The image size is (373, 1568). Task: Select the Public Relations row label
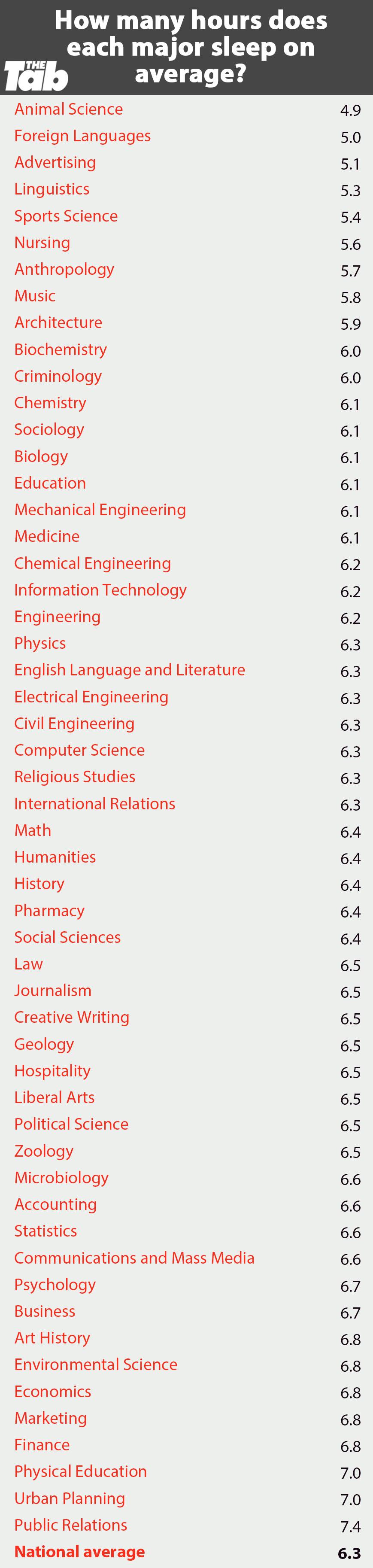click(x=71, y=1525)
